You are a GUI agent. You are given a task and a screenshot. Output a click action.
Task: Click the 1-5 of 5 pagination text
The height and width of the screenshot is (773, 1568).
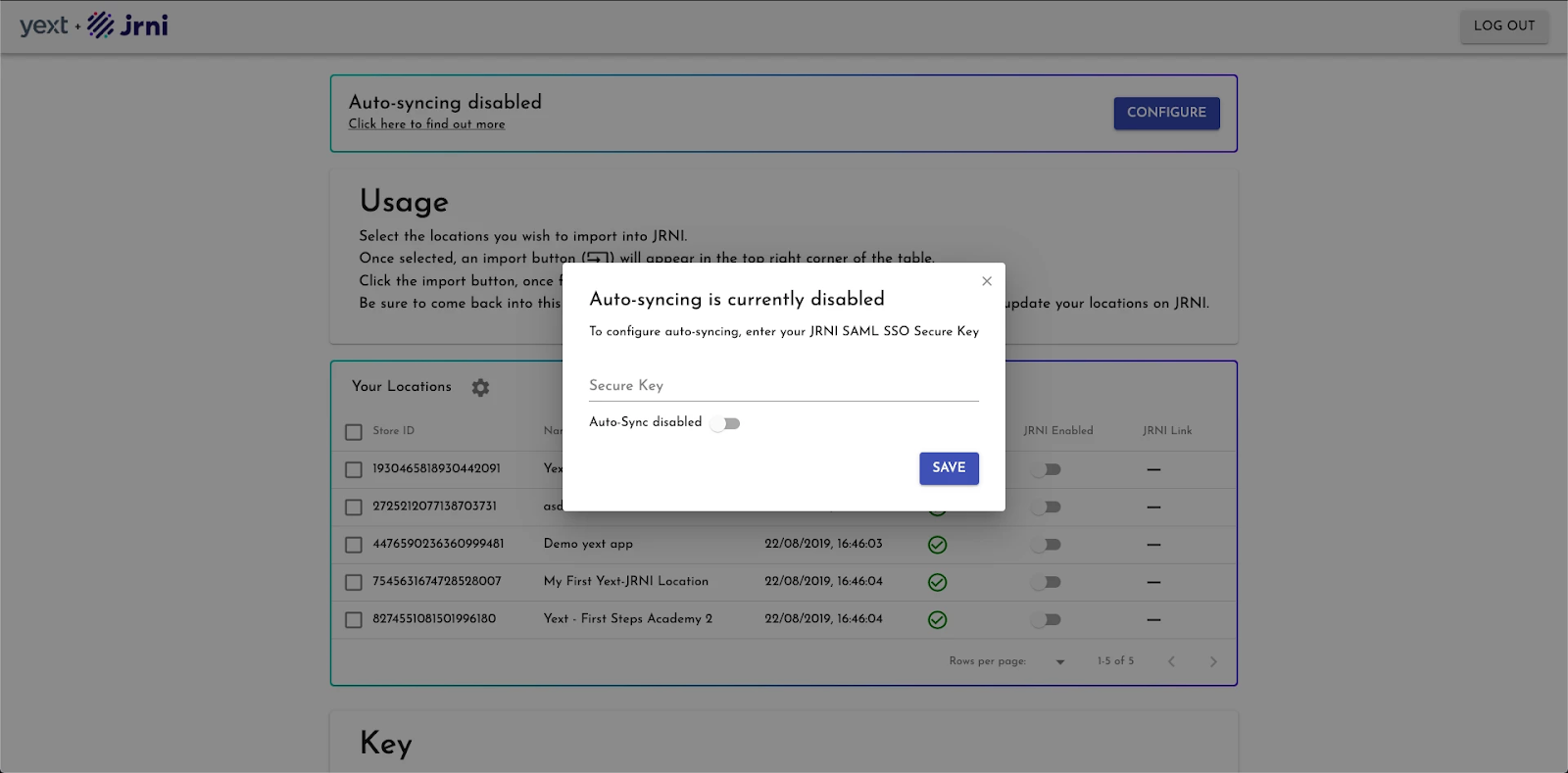[1115, 661]
